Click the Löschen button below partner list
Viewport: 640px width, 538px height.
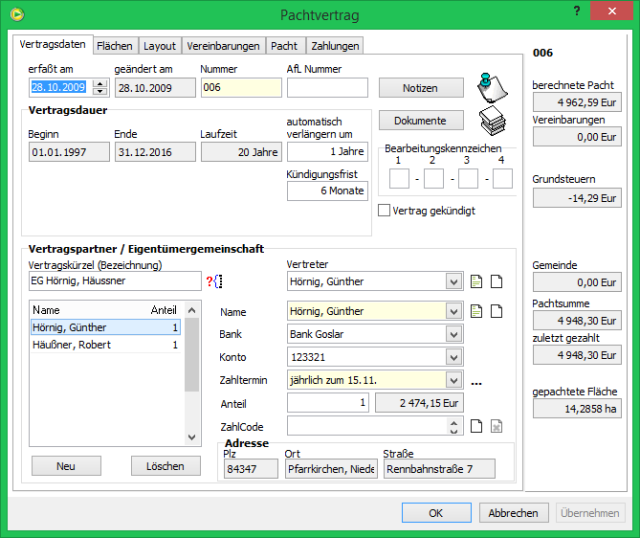[165, 466]
